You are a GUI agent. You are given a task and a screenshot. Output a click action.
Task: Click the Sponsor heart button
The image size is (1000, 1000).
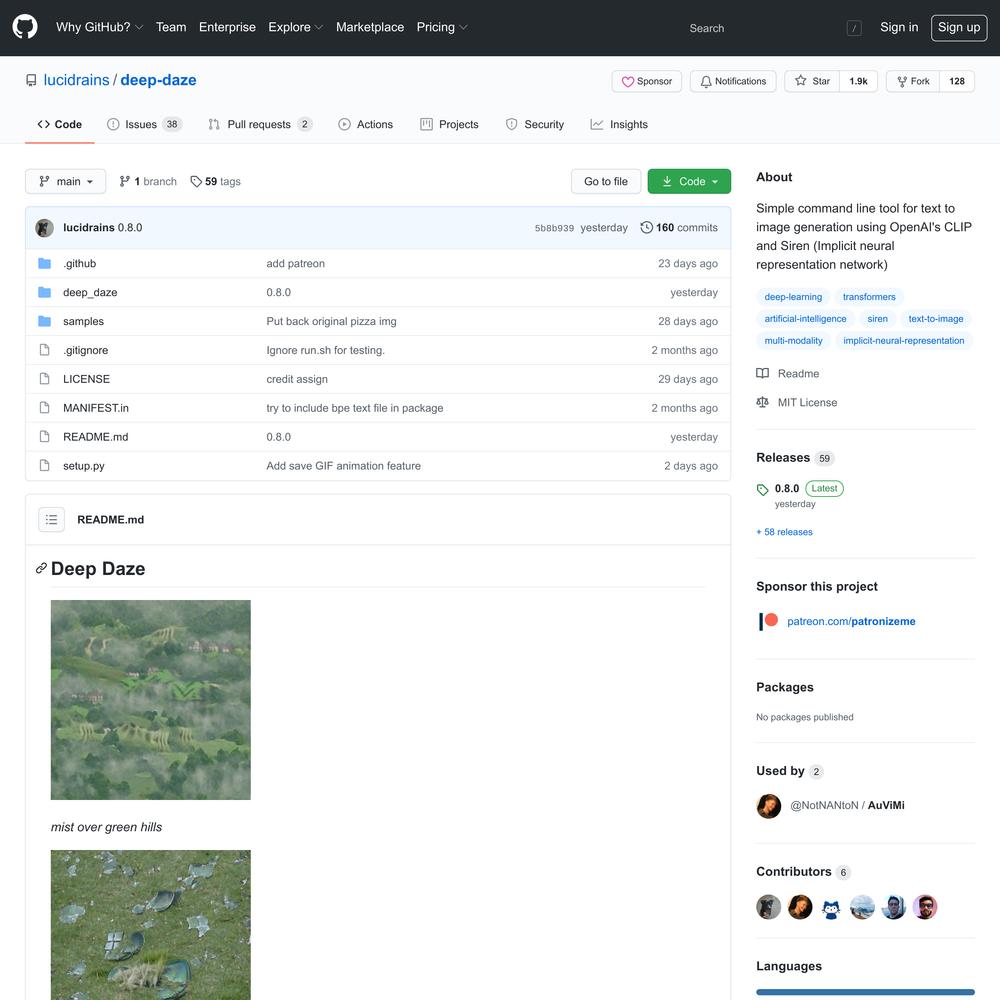(x=647, y=81)
